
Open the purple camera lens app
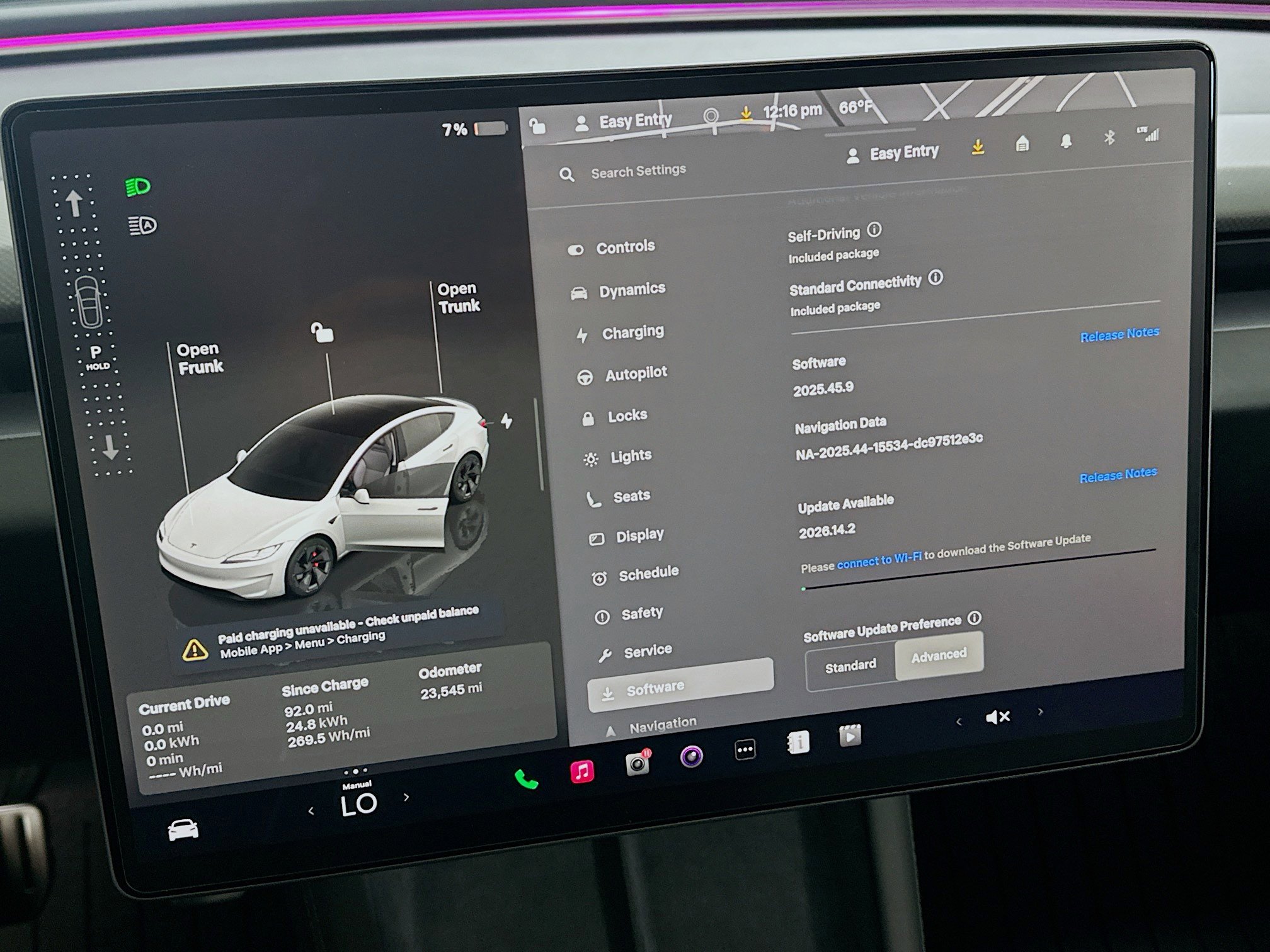pos(692,756)
